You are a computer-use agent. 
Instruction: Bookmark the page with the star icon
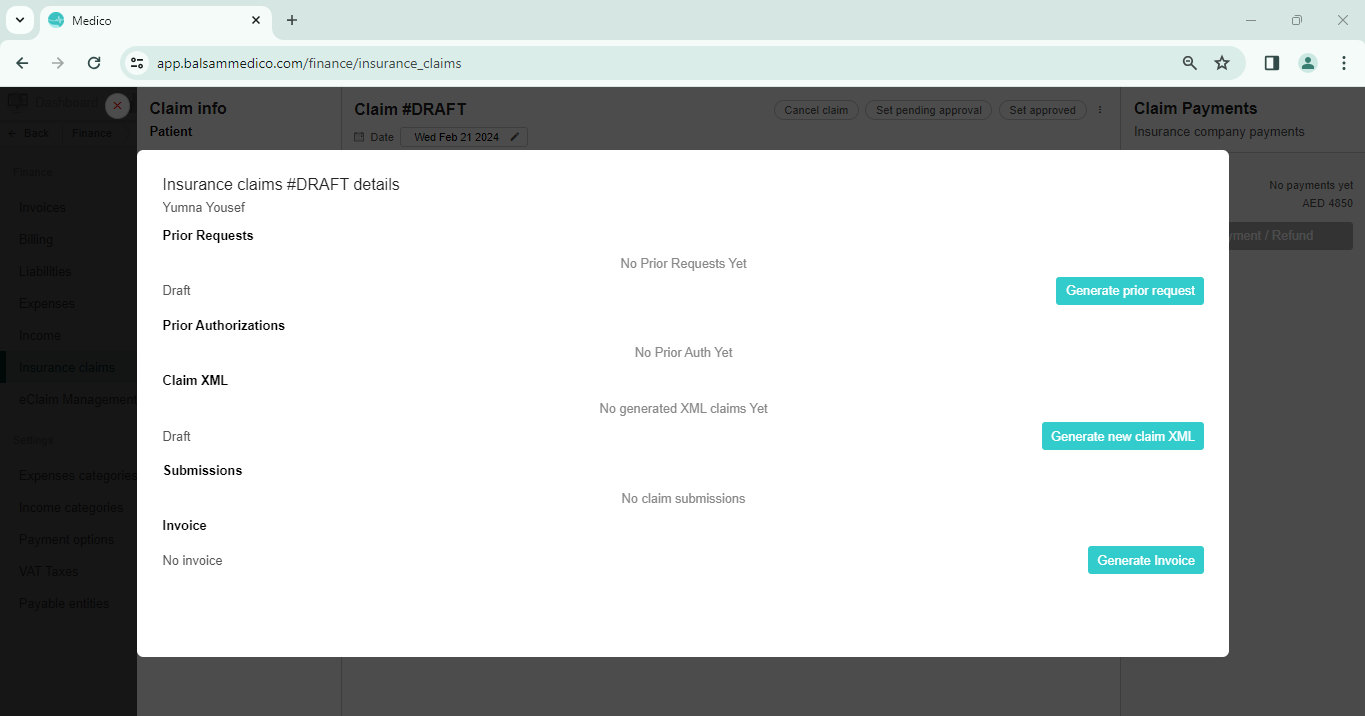pos(1222,62)
